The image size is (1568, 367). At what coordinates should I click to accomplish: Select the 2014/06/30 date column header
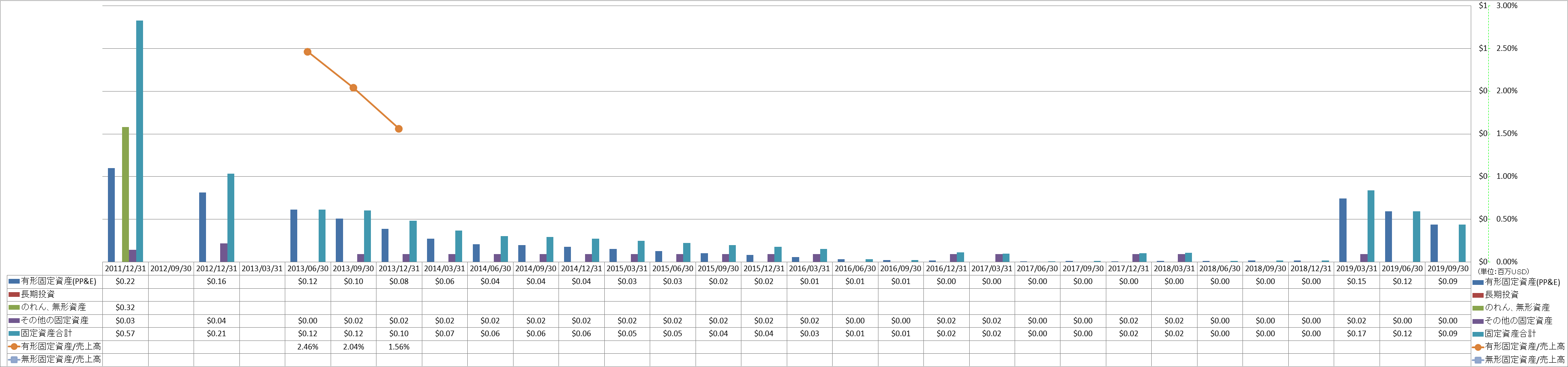490,269
